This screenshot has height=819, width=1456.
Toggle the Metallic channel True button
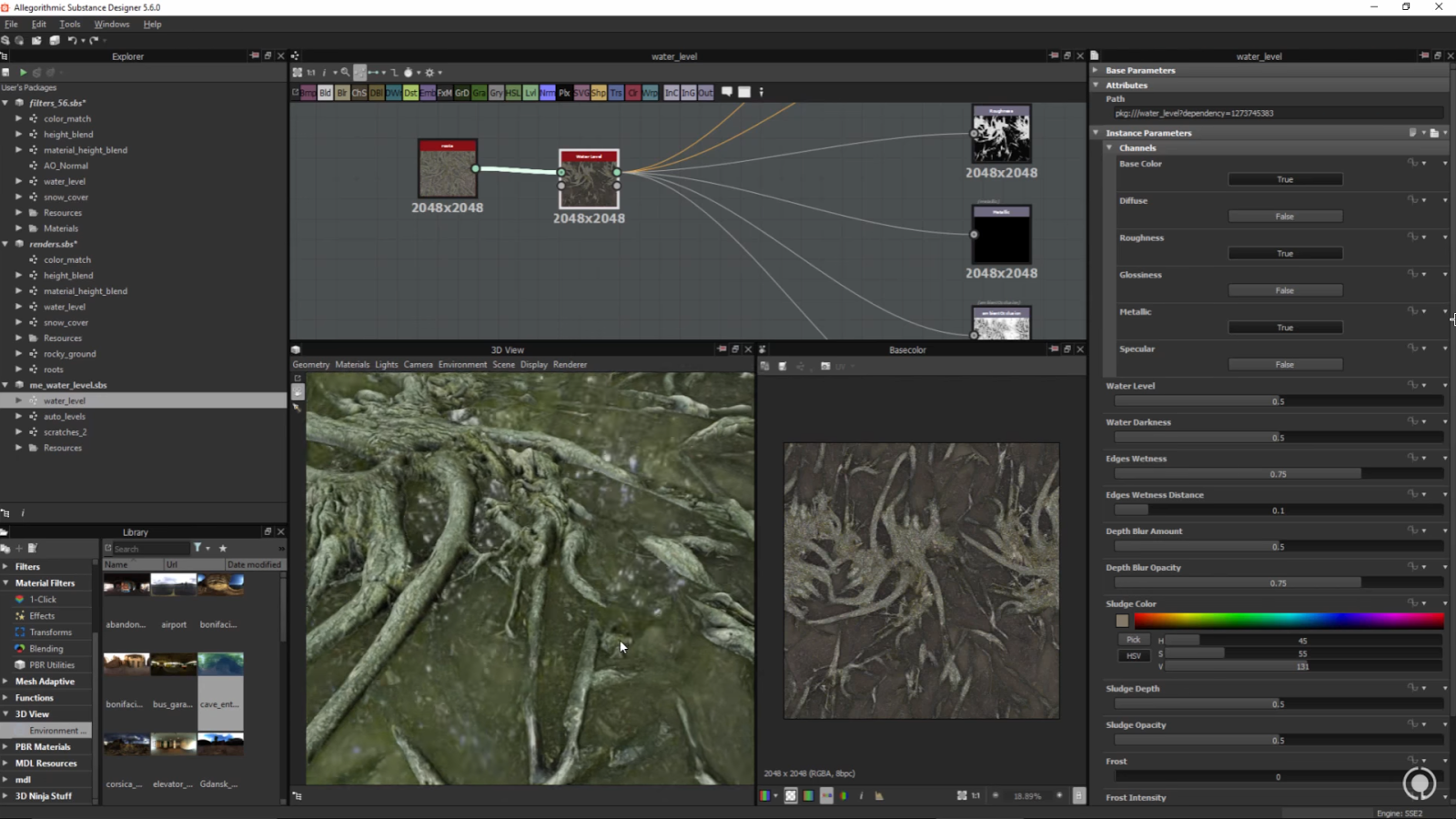click(1284, 328)
